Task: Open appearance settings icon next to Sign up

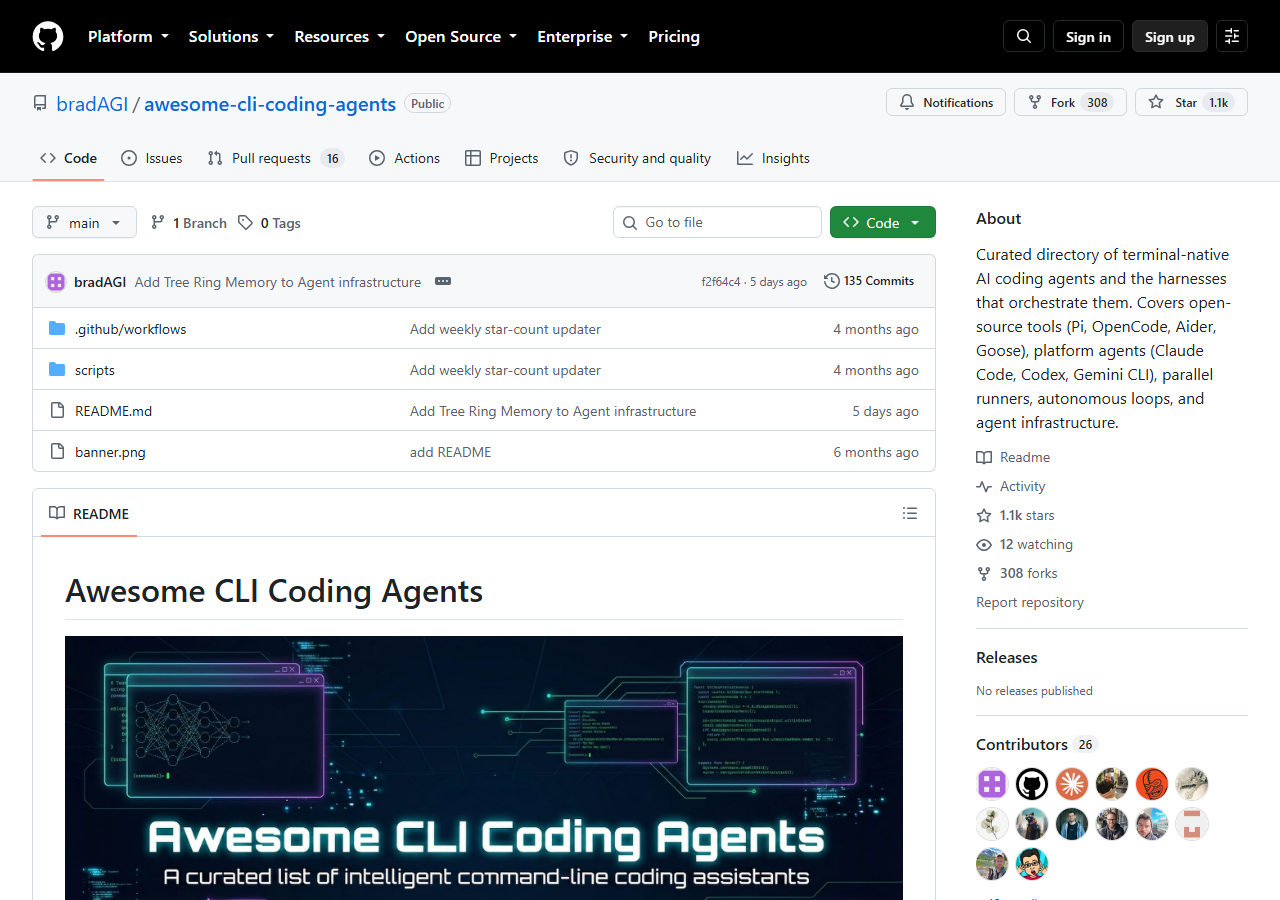Action: click(1232, 37)
